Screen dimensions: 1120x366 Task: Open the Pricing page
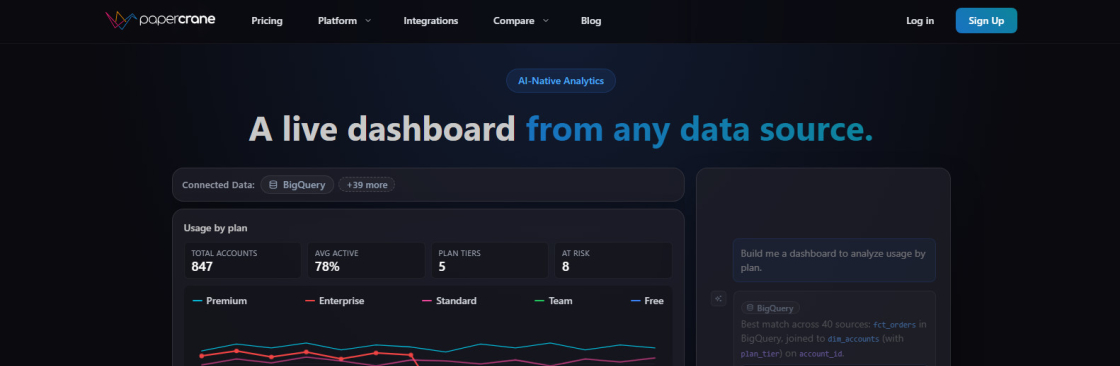tap(267, 21)
